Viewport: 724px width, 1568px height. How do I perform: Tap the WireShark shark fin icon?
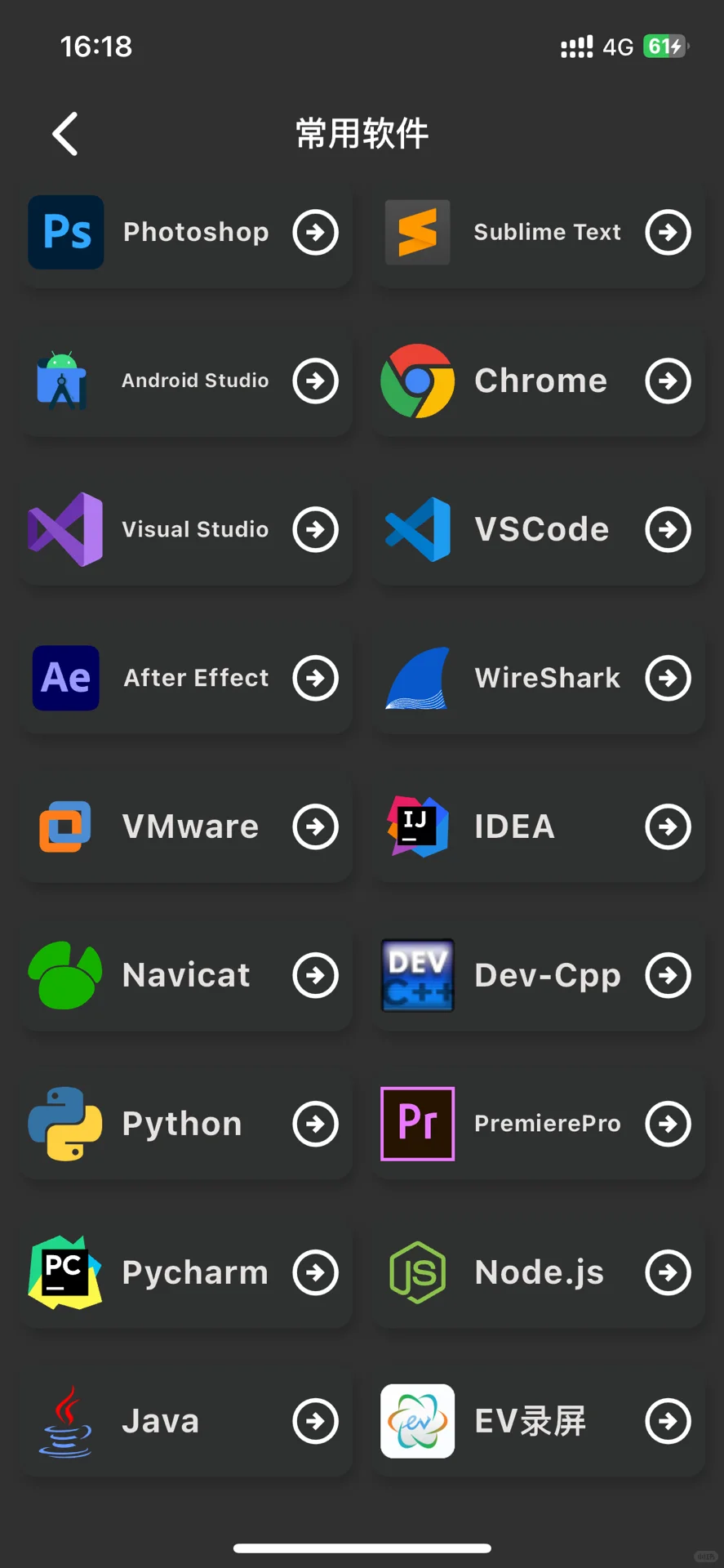pyautogui.click(x=418, y=678)
